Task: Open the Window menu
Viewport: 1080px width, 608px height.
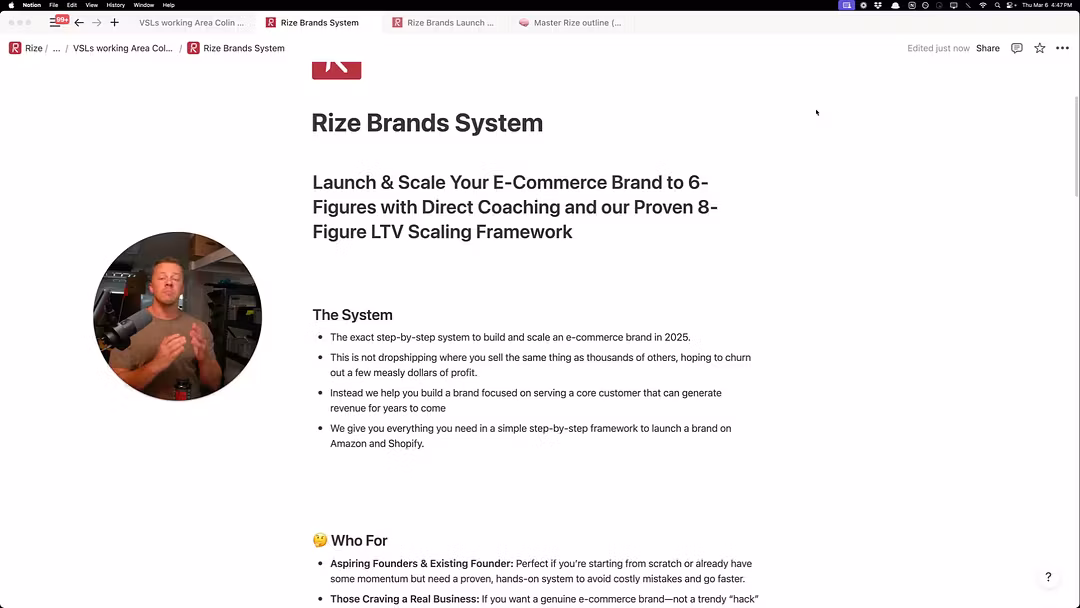Action: click(x=144, y=5)
